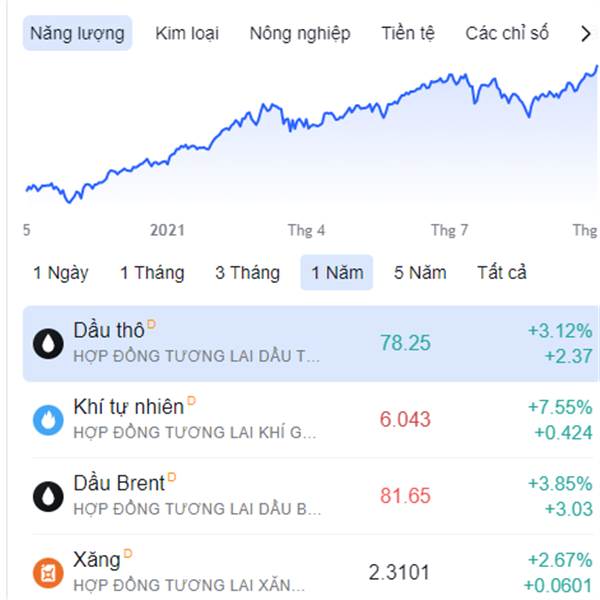The image size is (600, 600).
Task: Click the D marker next to Xăng
Action: [128, 553]
